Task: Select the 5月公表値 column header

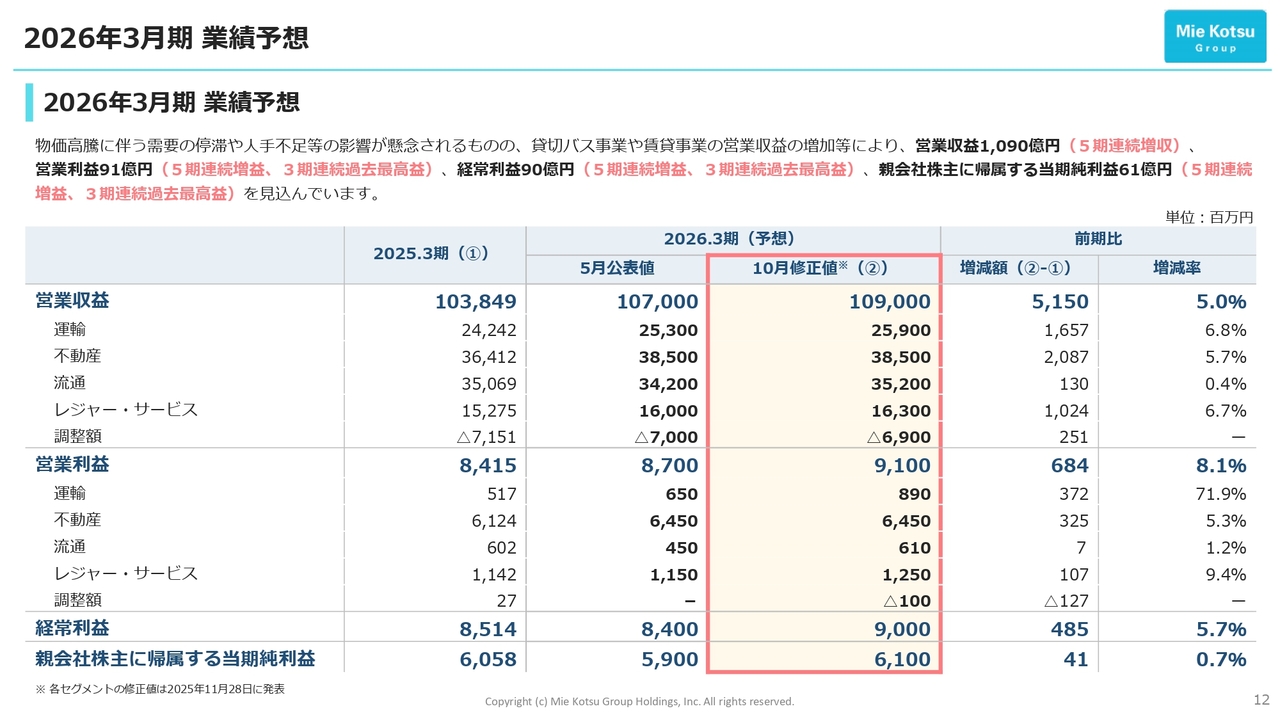Action: point(616,269)
